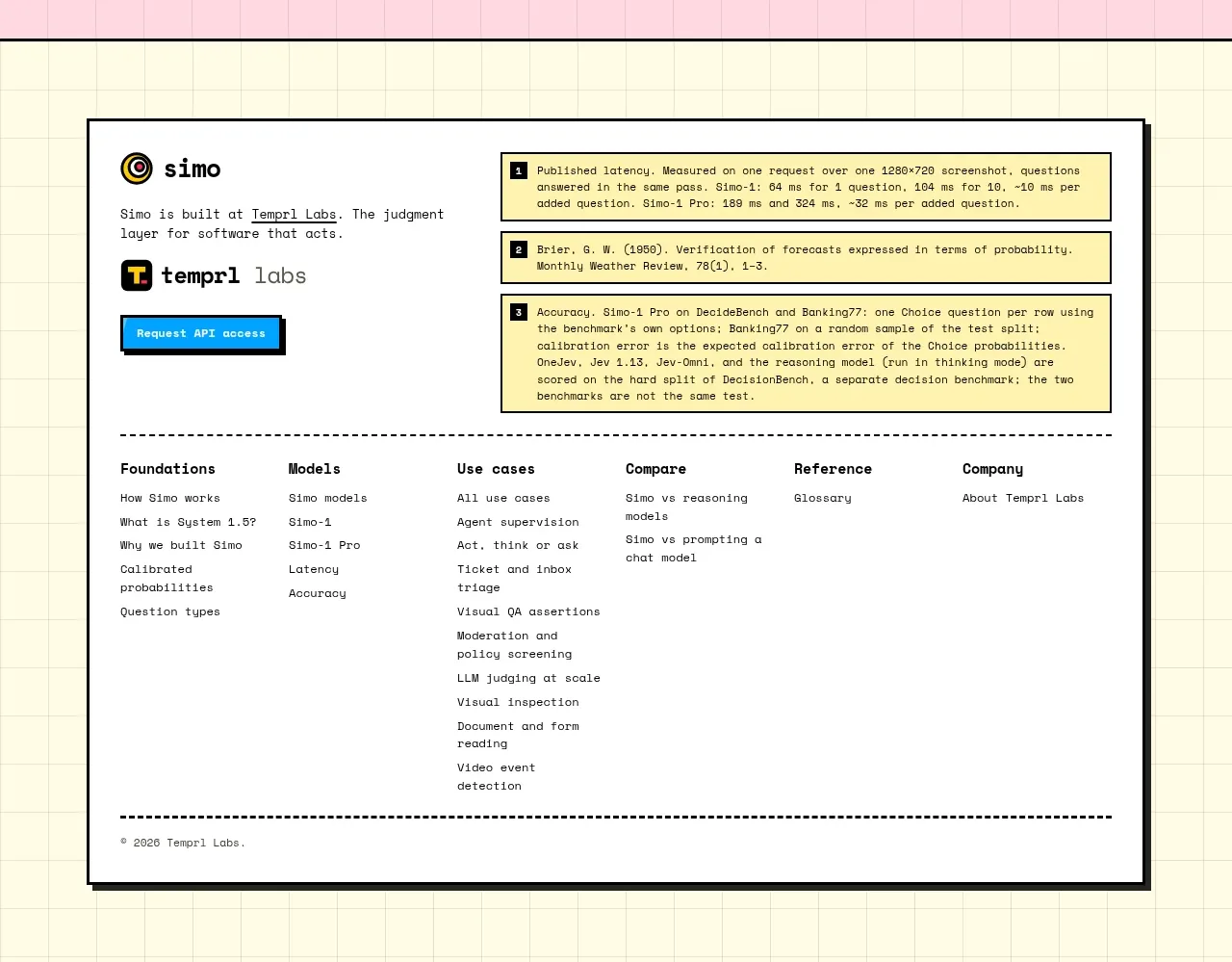Image resolution: width=1232 pixels, height=962 pixels.
Task: Open the Glossary link
Action: (x=823, y=498)
